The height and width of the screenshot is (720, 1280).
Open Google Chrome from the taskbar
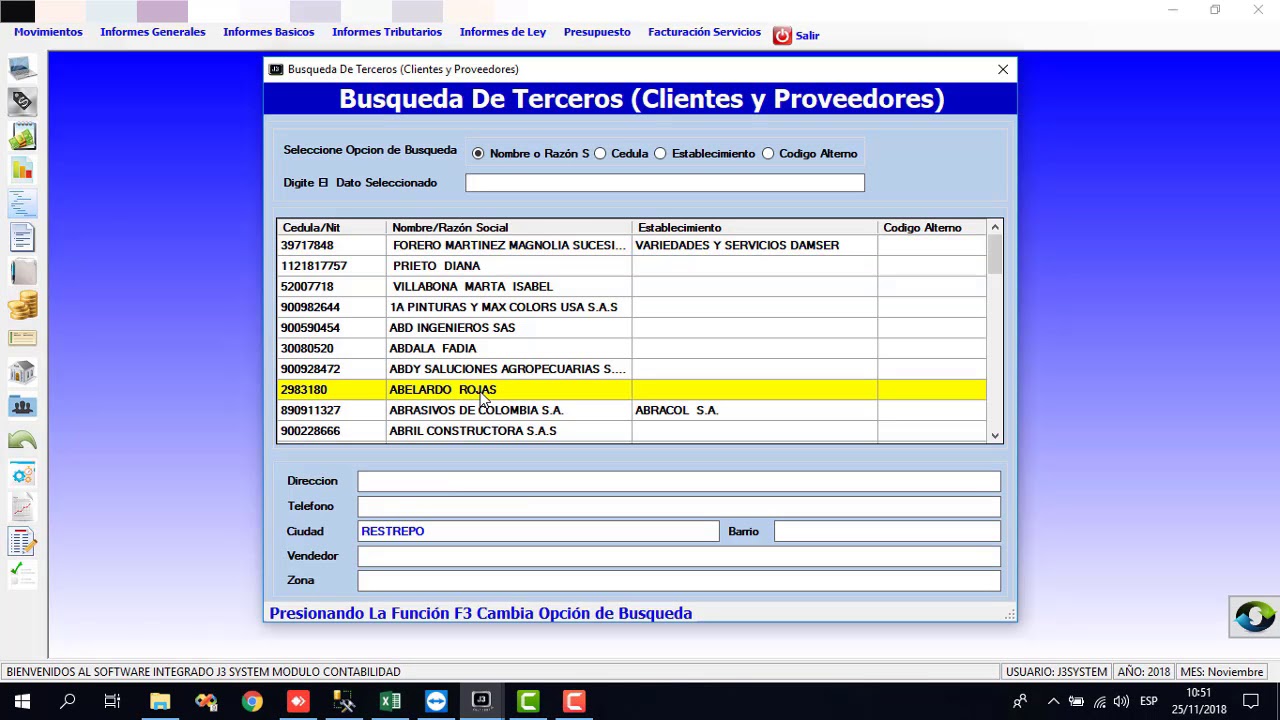(252, 701)
